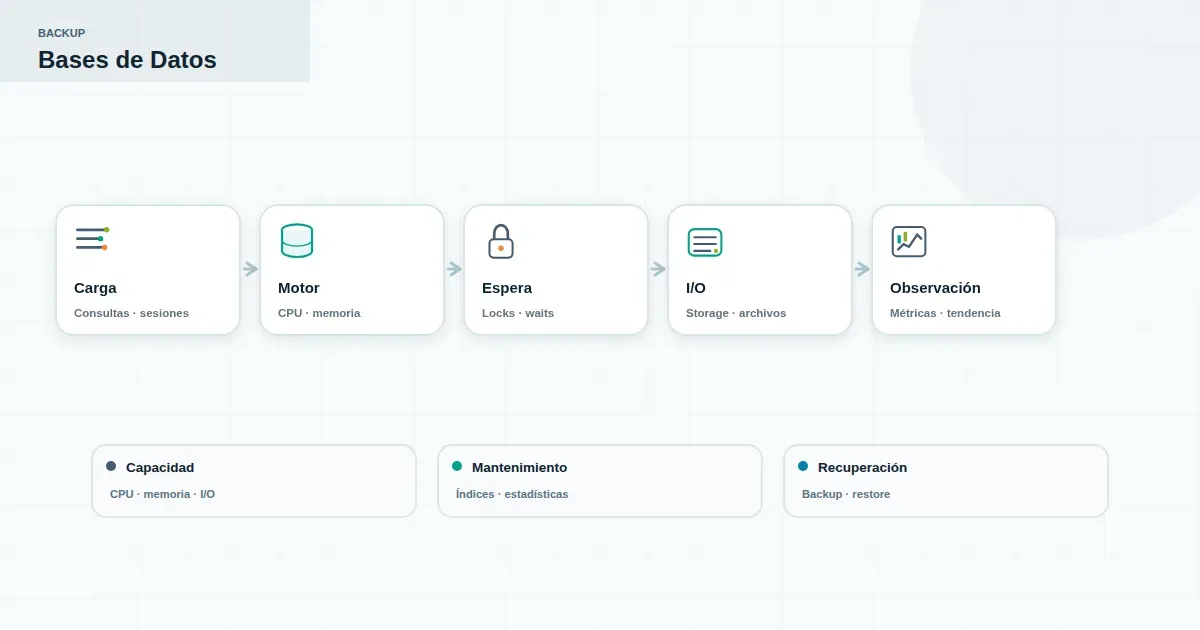Image resolution: width=1200 pixels, height=630 pixels.
Task: Click the Carga query-lines icon
Action: tap(92, 239)
